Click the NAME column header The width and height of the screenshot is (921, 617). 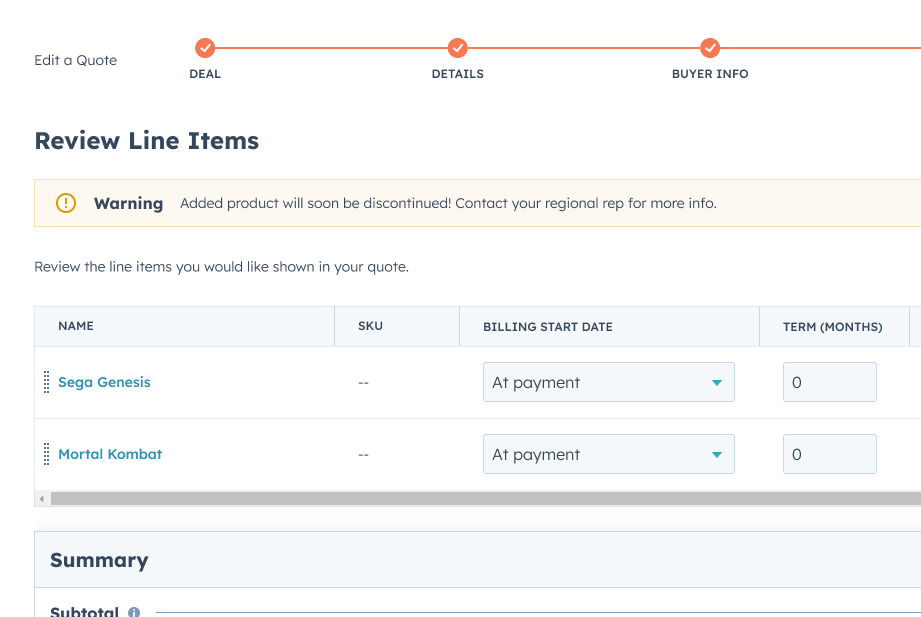pyautogui.click(x=76, y=326)
